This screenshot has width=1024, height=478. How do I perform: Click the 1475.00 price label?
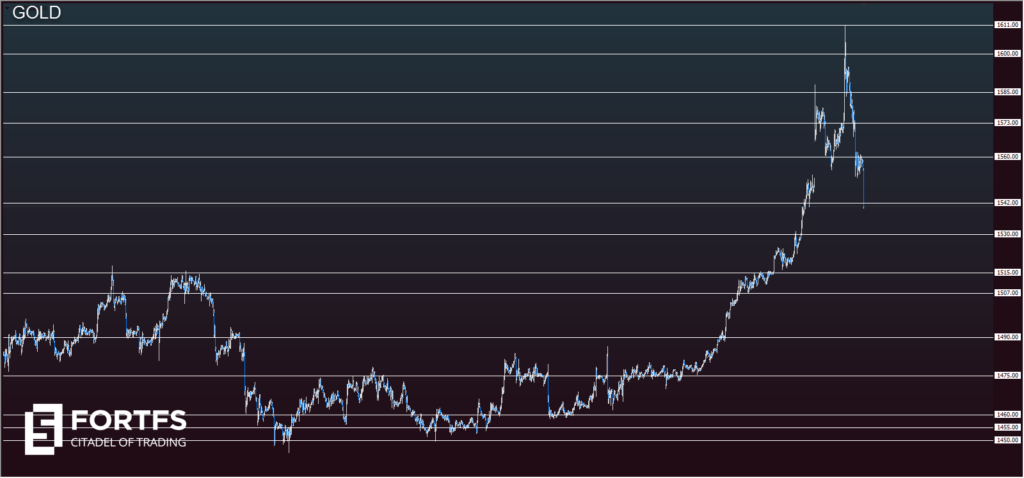click(1006, 376)
